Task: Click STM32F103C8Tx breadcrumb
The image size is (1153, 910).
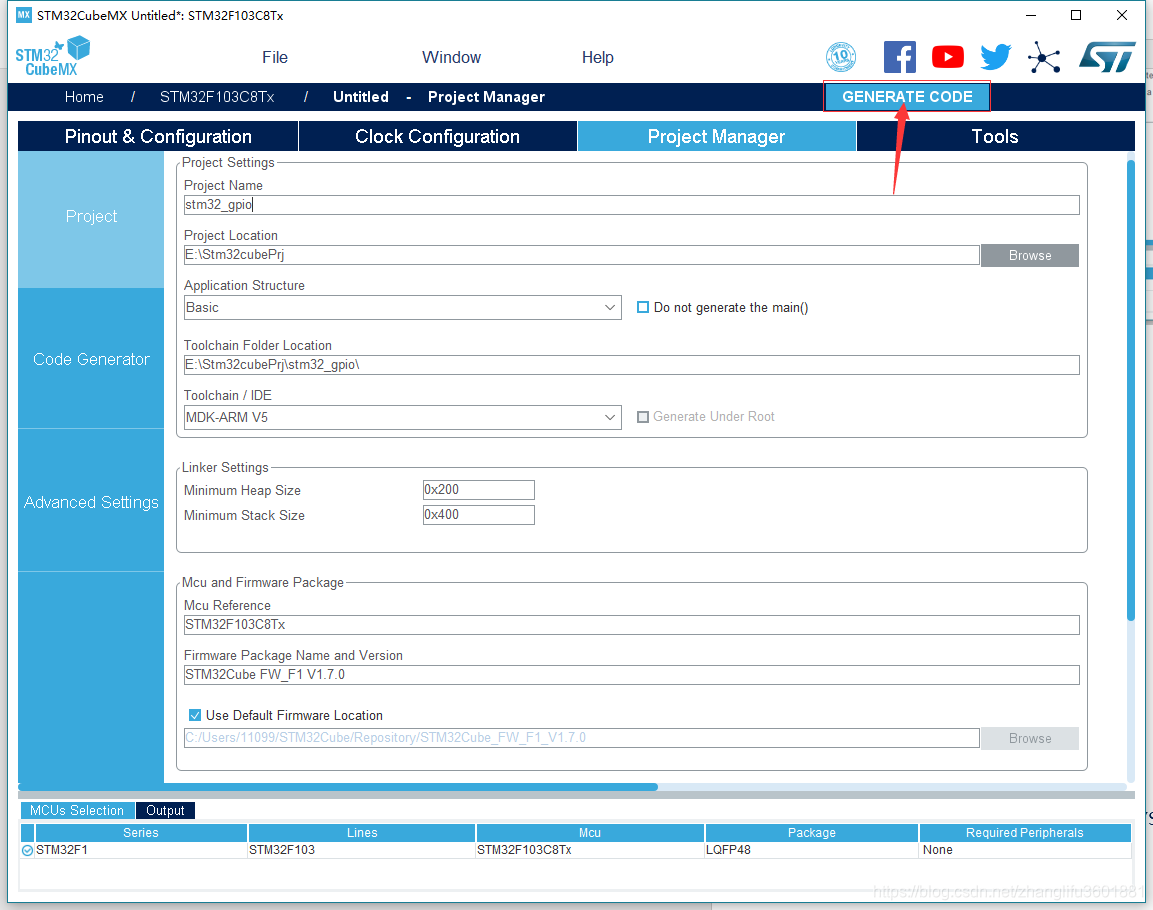Action: 217,97
